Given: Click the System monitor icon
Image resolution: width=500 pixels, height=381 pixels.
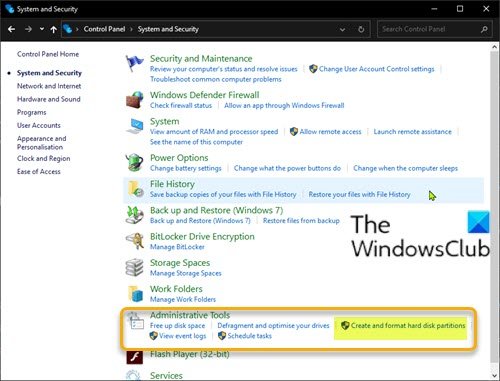Looking at the screenshot, I should (x=135, y=126).
